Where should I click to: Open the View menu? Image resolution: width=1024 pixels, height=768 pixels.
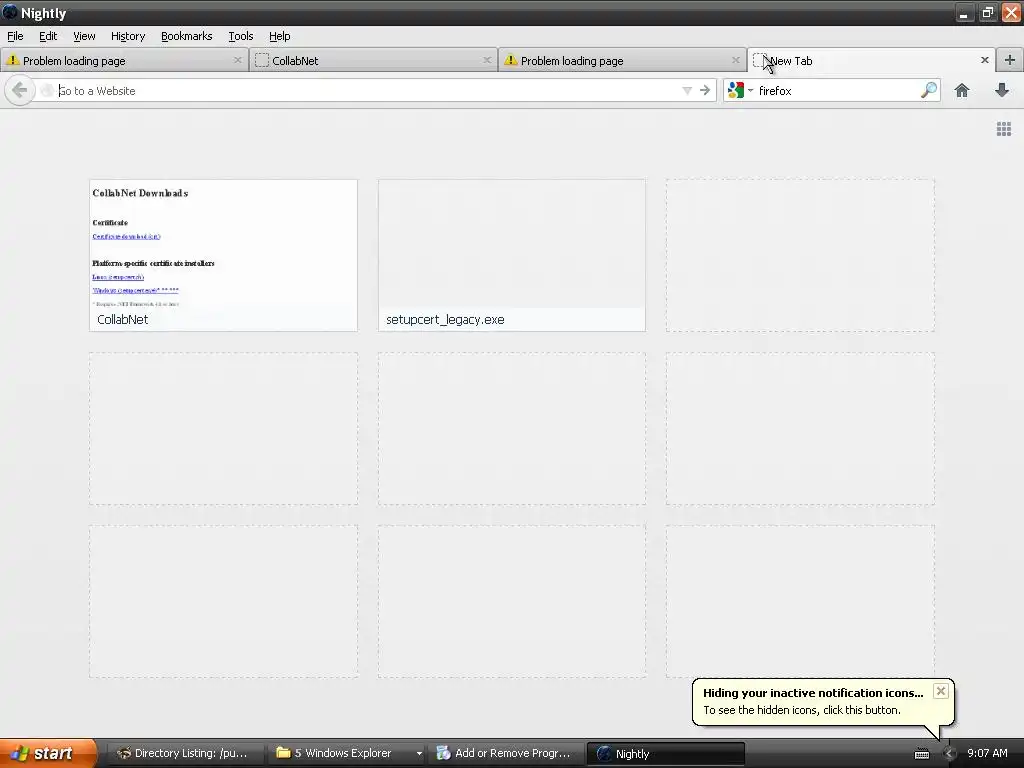coord(84,36)
